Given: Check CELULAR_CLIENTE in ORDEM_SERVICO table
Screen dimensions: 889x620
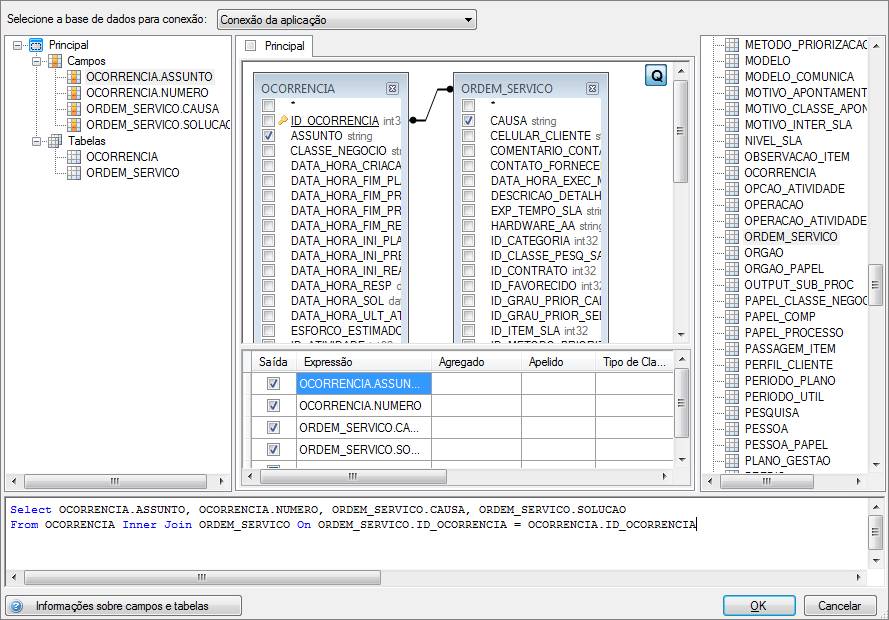Looking at the screenshot, I should tap(468, 135).
